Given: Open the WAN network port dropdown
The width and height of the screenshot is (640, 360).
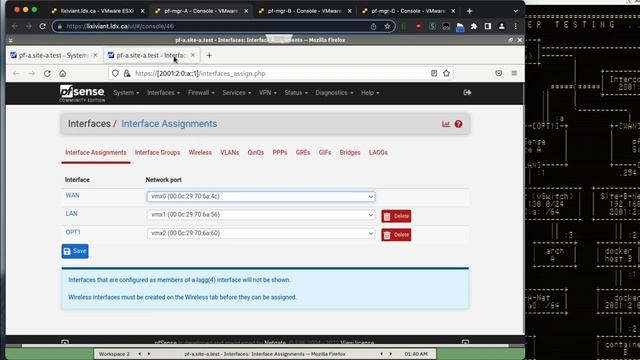Looking at the screenshot, I should click(261, 197).
